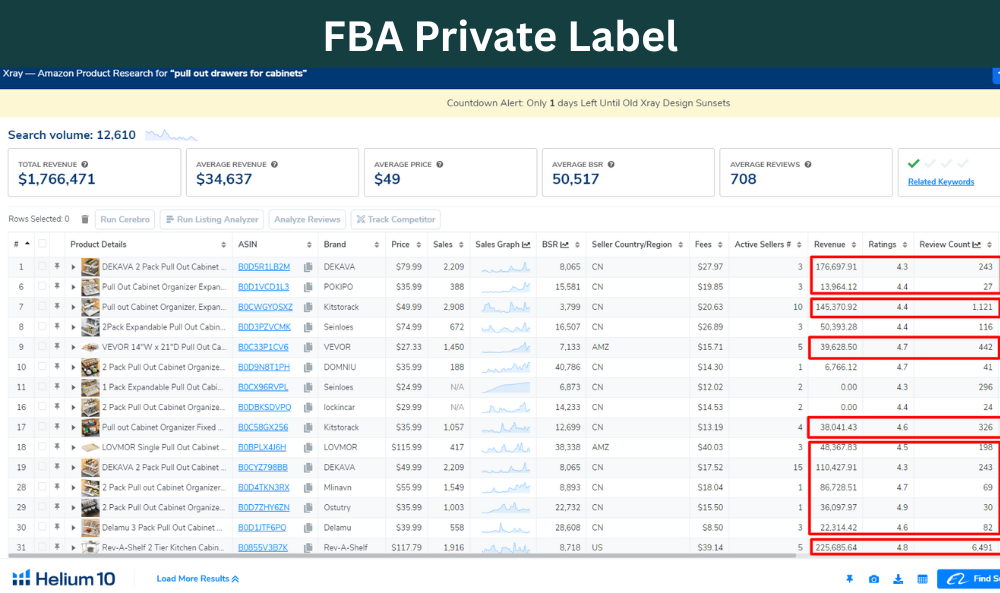The height and width of the screenshot is (593, 1000).
Task: Select the POKIPO row checkbox
Action: (x=42, y=287)
